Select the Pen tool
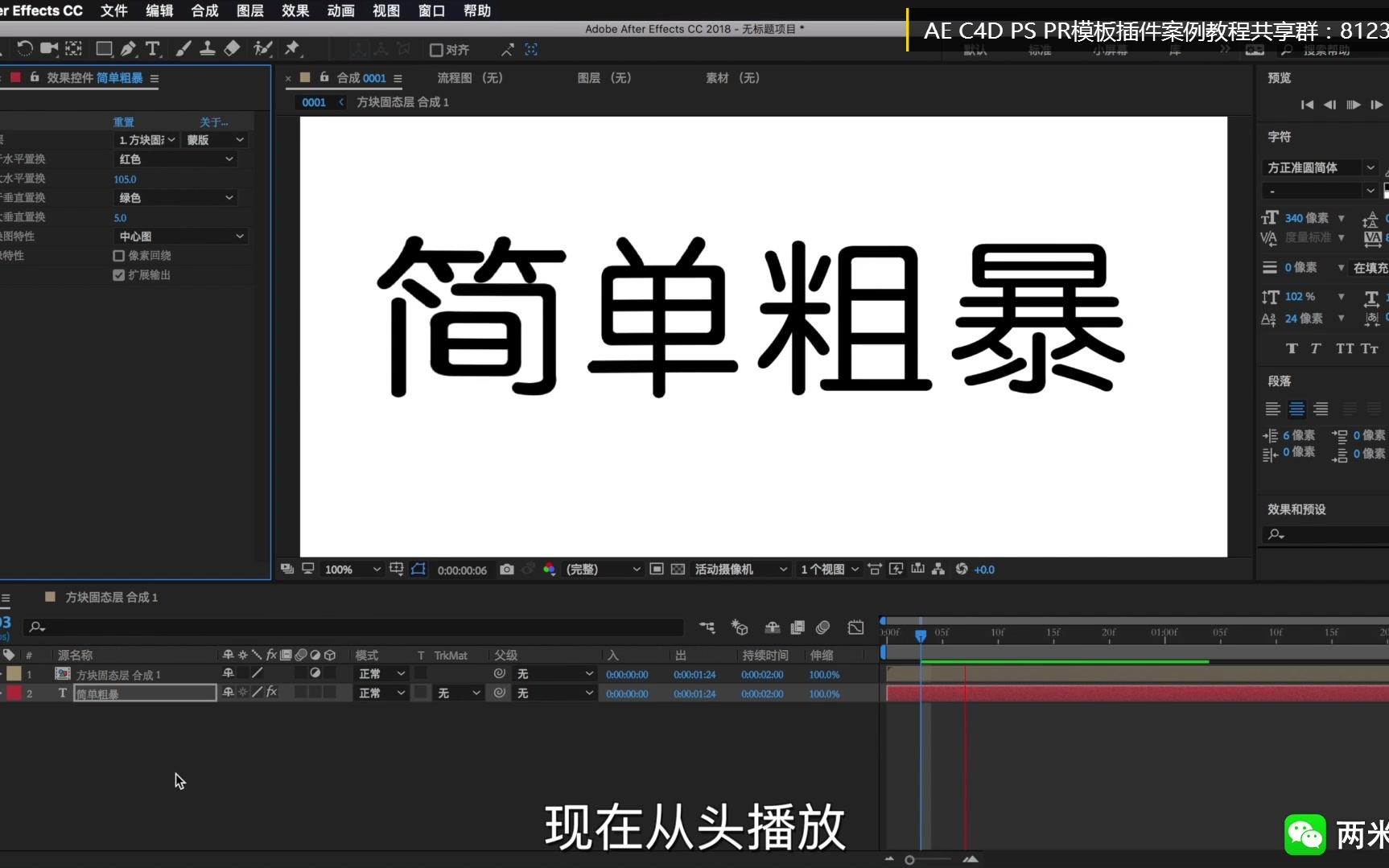 click(128, 49)
